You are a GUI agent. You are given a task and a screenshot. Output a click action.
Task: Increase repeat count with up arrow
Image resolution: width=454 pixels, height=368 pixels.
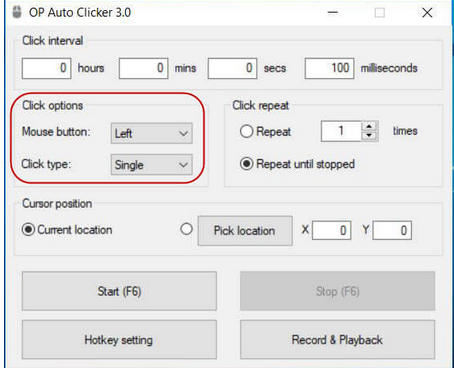click(369, 127)
